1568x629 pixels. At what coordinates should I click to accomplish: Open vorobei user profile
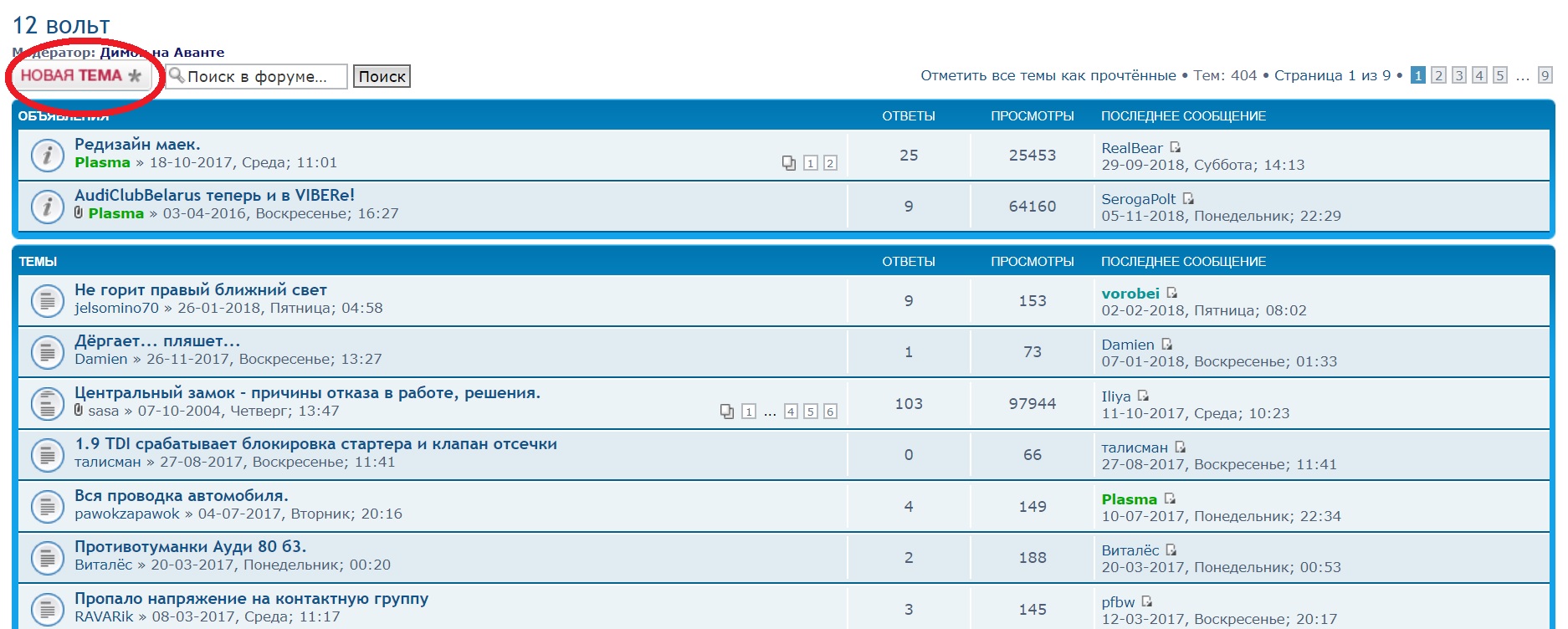coord(1130,294)
